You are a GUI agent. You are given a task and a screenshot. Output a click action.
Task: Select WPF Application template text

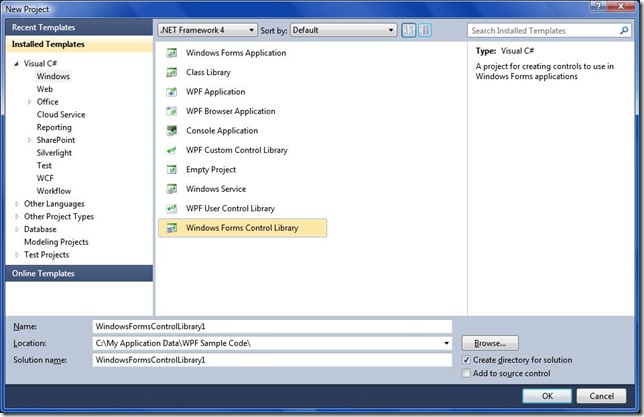216,92
